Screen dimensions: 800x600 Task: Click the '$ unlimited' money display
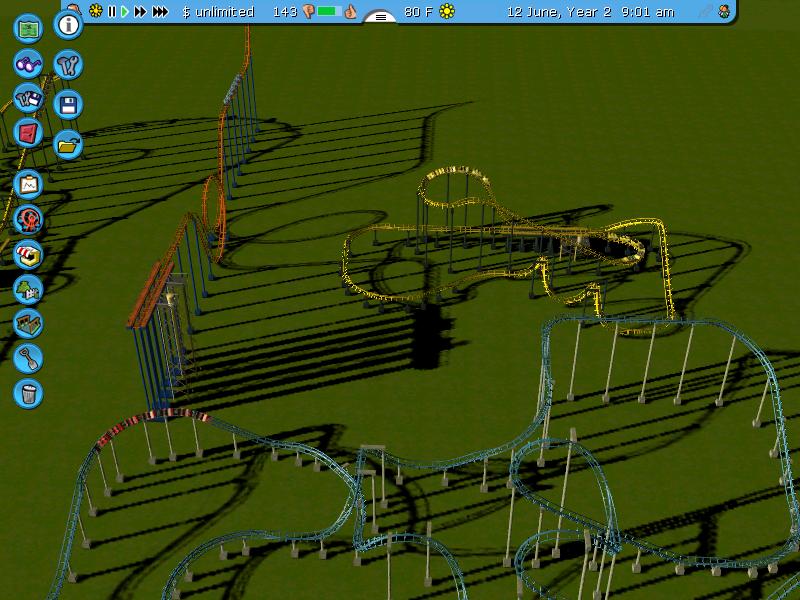click(x=218, y=12)
